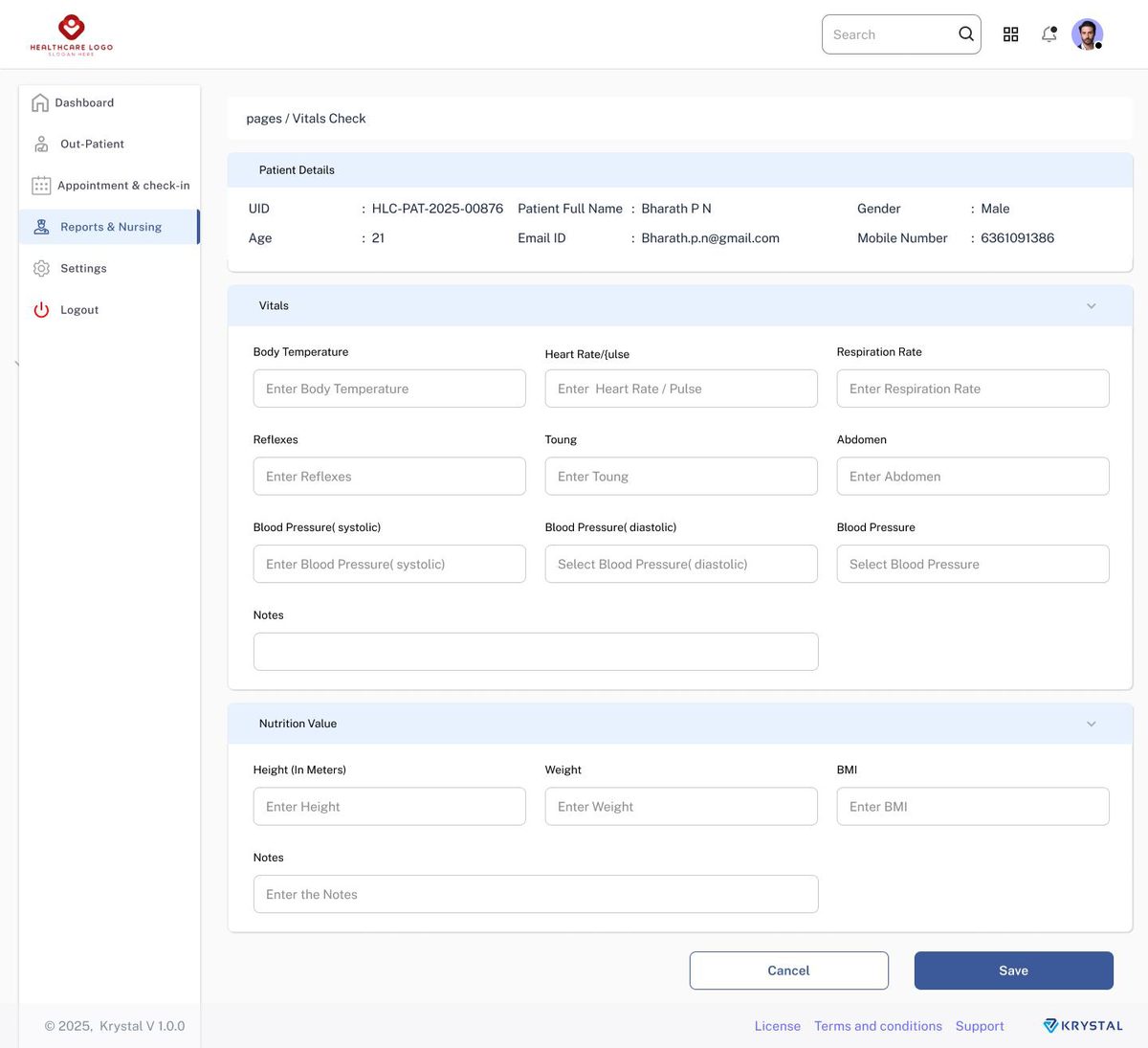Open the notifications bell
The width and height of the screenshot is (1148, 1048).
[1049, 34]
